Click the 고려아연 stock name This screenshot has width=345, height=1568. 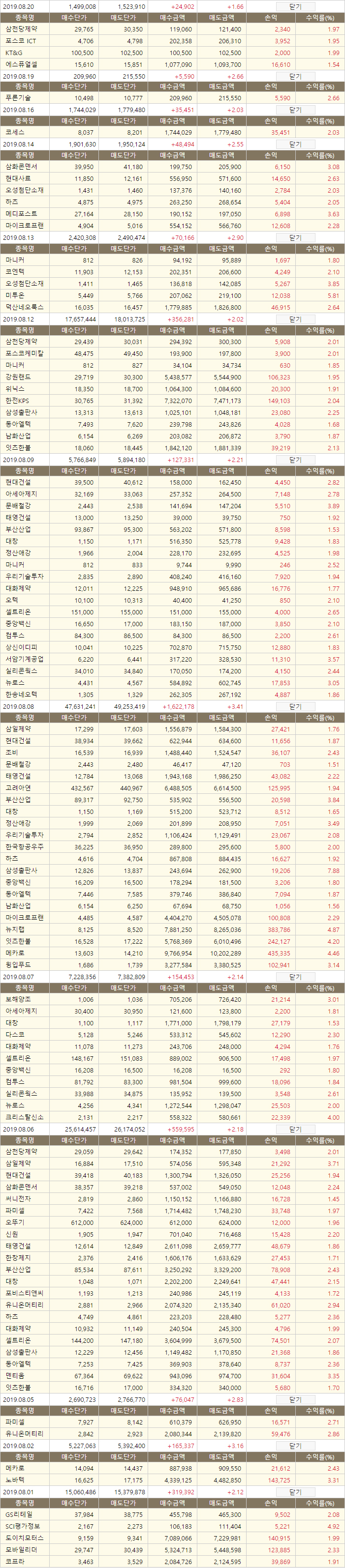tap(18, 787)
